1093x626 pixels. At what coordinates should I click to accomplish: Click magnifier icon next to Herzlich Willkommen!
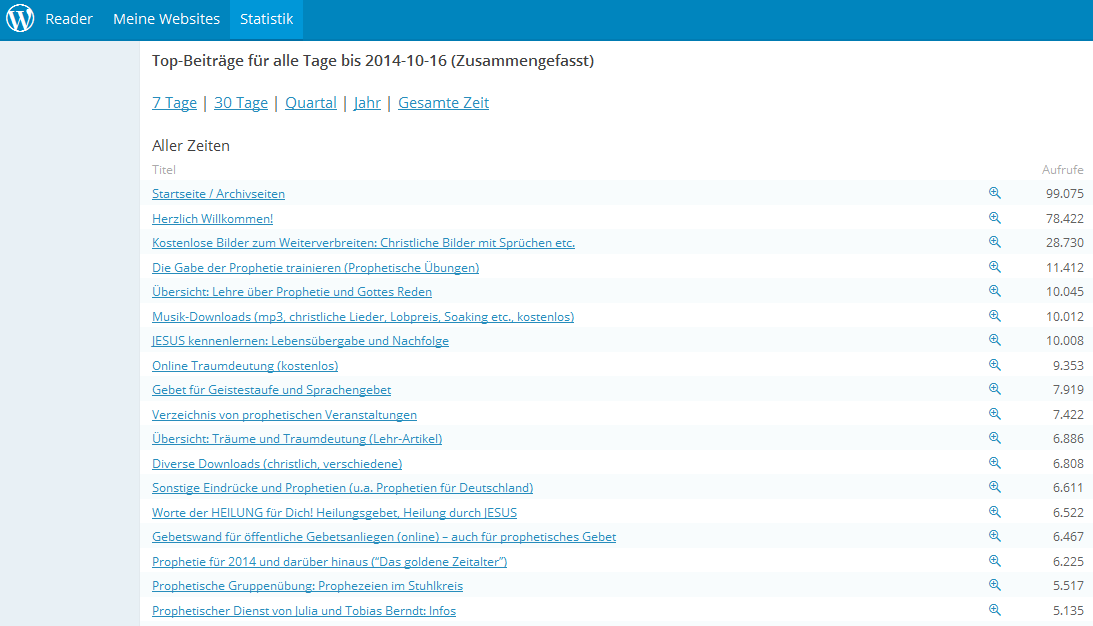(995, 218)
